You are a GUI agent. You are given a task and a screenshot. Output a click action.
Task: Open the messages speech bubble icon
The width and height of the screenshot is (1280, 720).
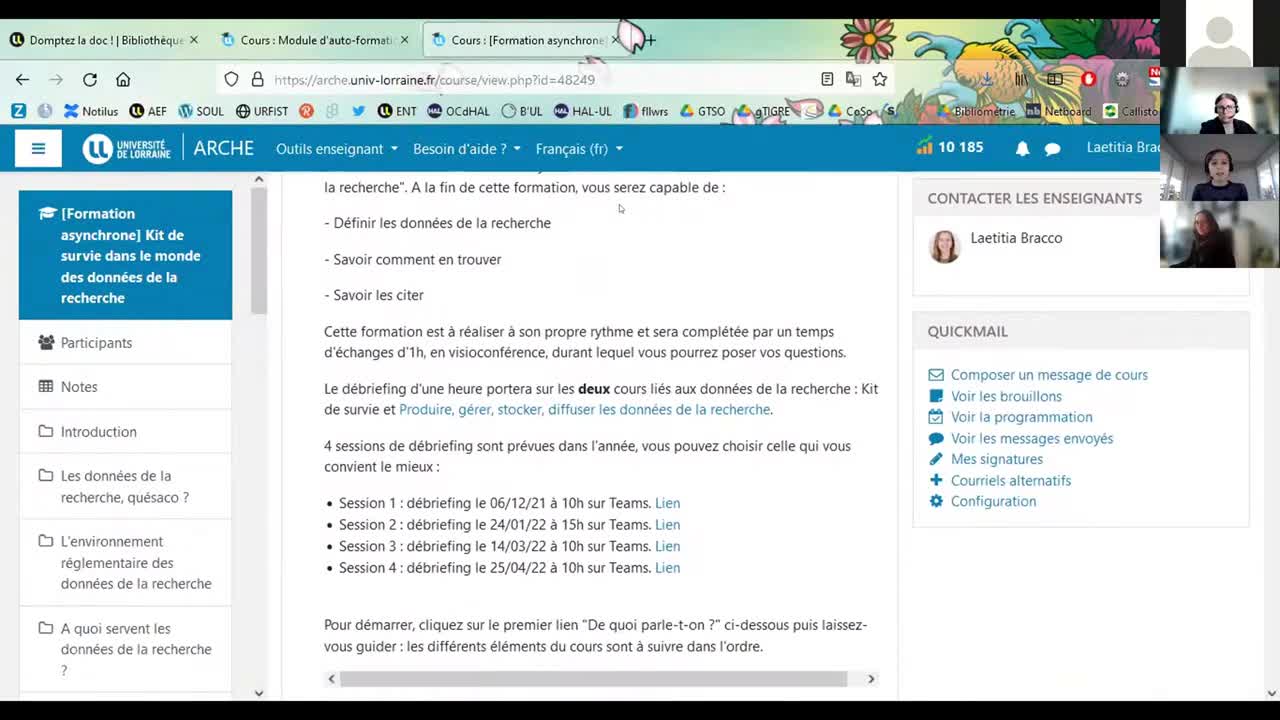(x=1052, y=149)
